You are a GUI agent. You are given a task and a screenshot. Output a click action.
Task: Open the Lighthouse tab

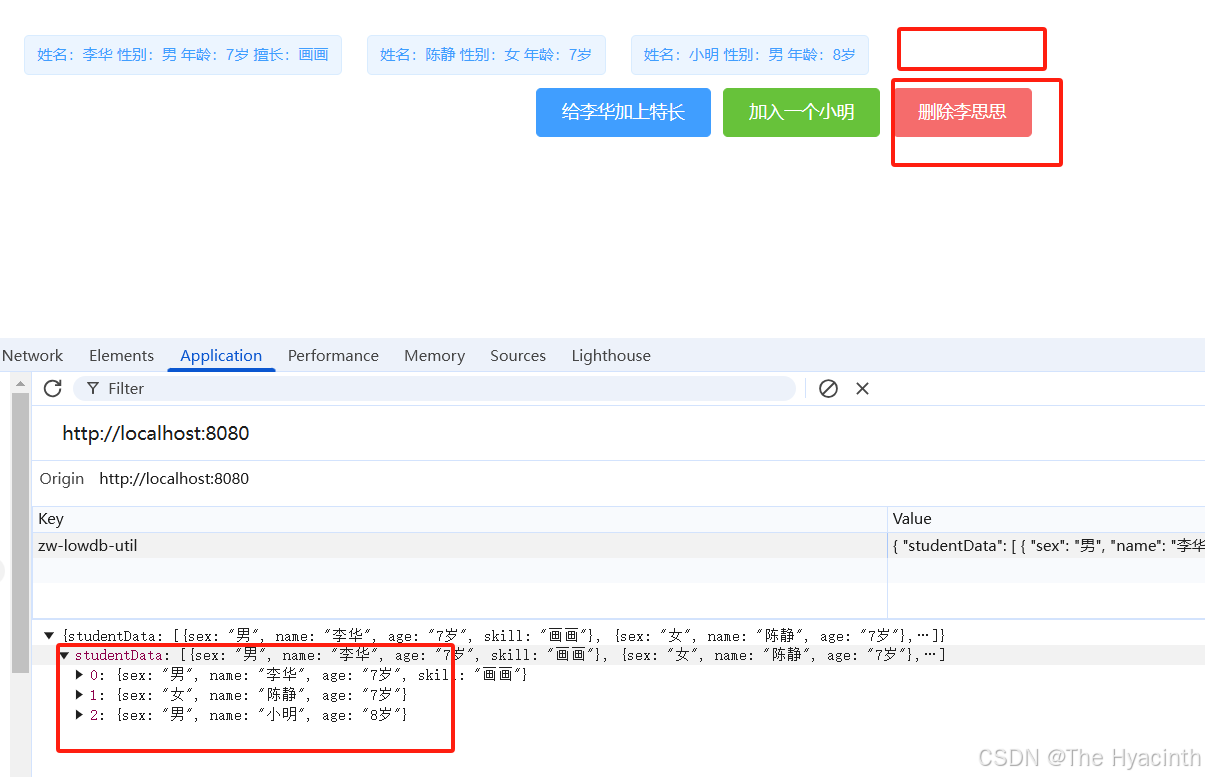(x=611, y=355)
